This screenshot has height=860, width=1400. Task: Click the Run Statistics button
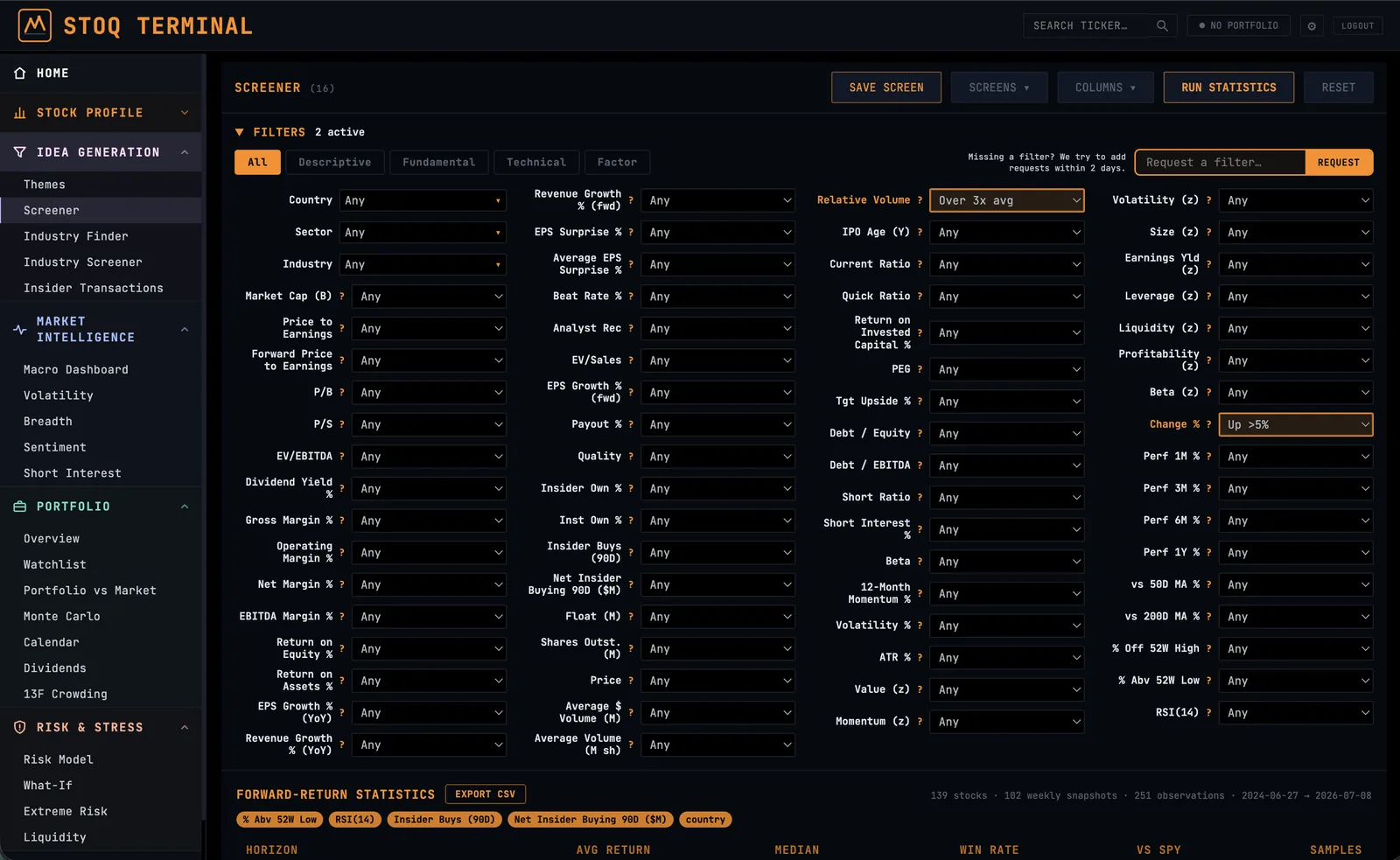pyautogui.click(x=1229, y=87)
